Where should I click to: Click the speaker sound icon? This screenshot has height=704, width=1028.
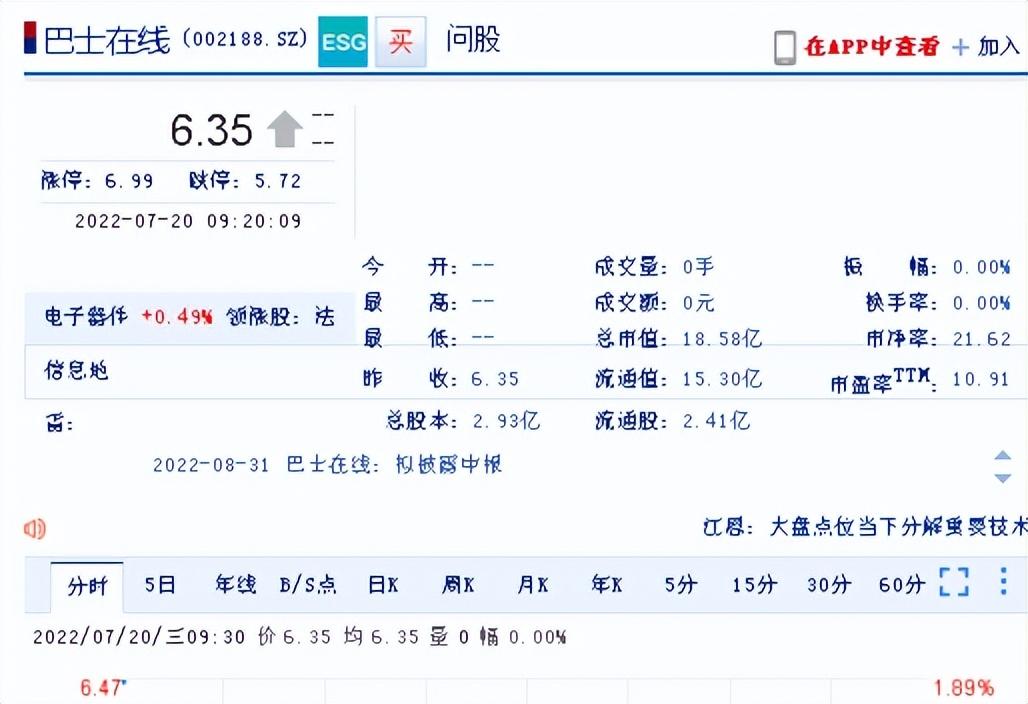35,528
